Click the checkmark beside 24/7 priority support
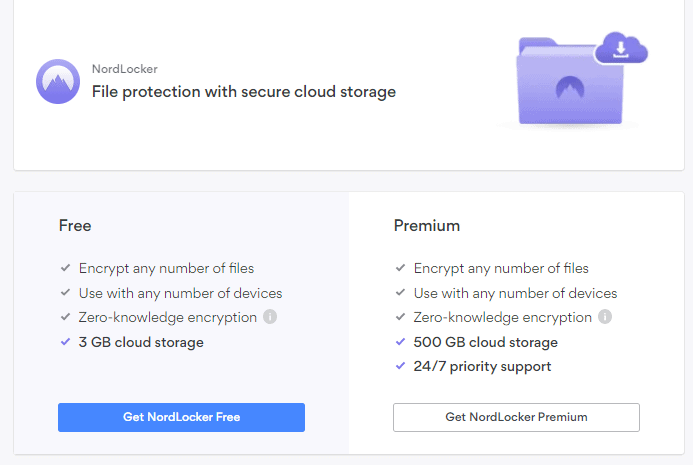The image size is (693, 465). 401,366
